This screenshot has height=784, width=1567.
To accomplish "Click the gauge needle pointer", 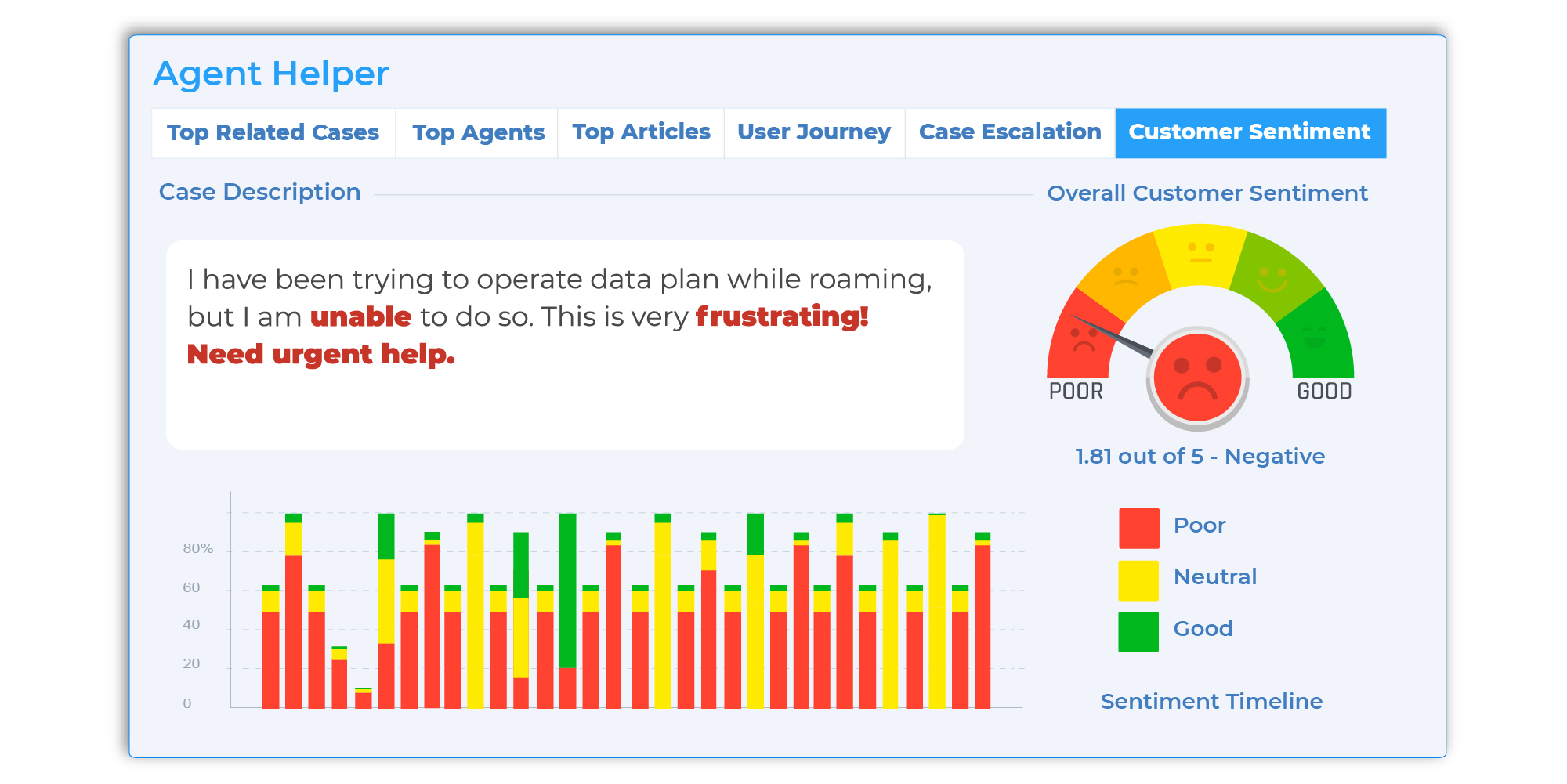I will click(x=1113, y=336).
